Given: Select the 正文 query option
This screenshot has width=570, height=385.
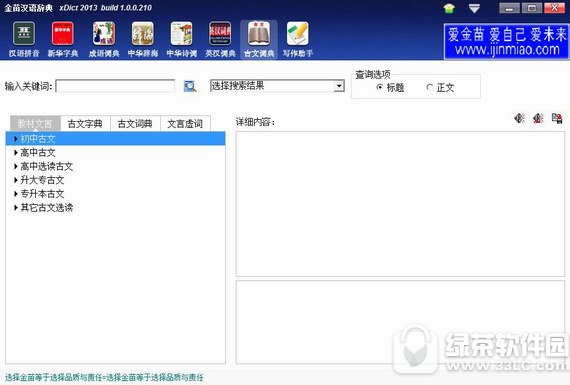Looking at the screenshot, I should click(440, 87).
